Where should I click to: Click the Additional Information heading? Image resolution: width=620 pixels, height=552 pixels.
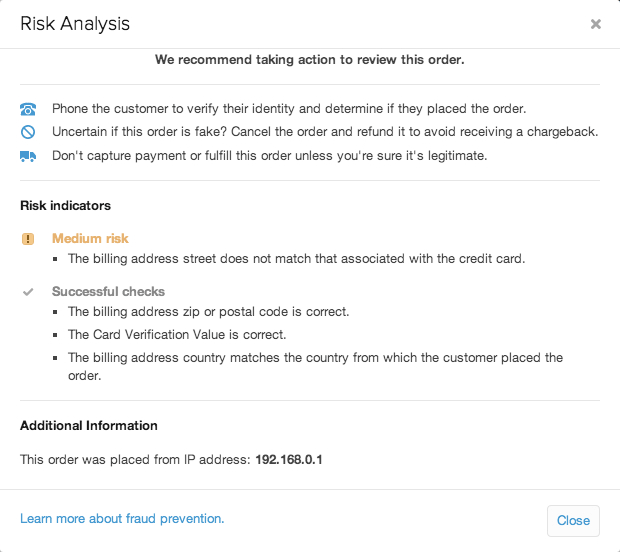pyautogui.click(x=89, y=426)
